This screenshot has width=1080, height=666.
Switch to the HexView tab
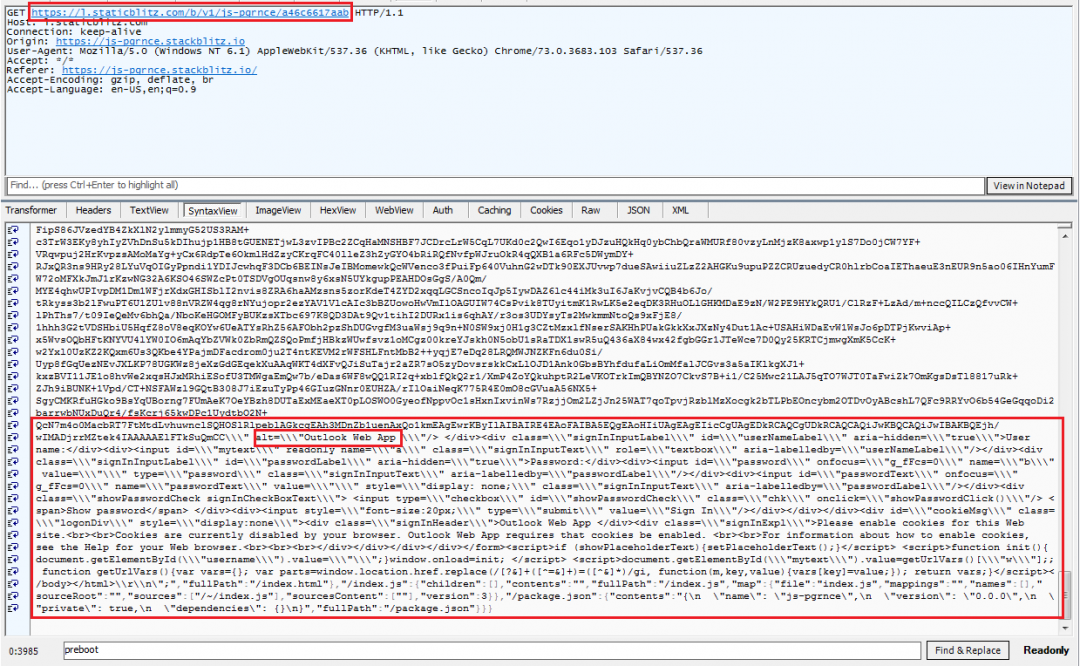point(337,210)
